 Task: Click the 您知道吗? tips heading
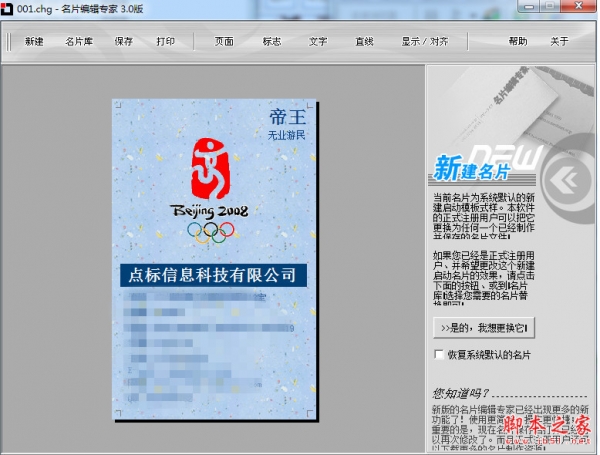[461, 393]
